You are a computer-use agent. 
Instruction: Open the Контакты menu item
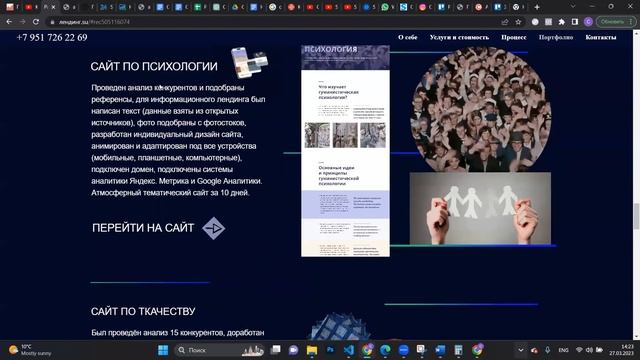coord(600,37)
